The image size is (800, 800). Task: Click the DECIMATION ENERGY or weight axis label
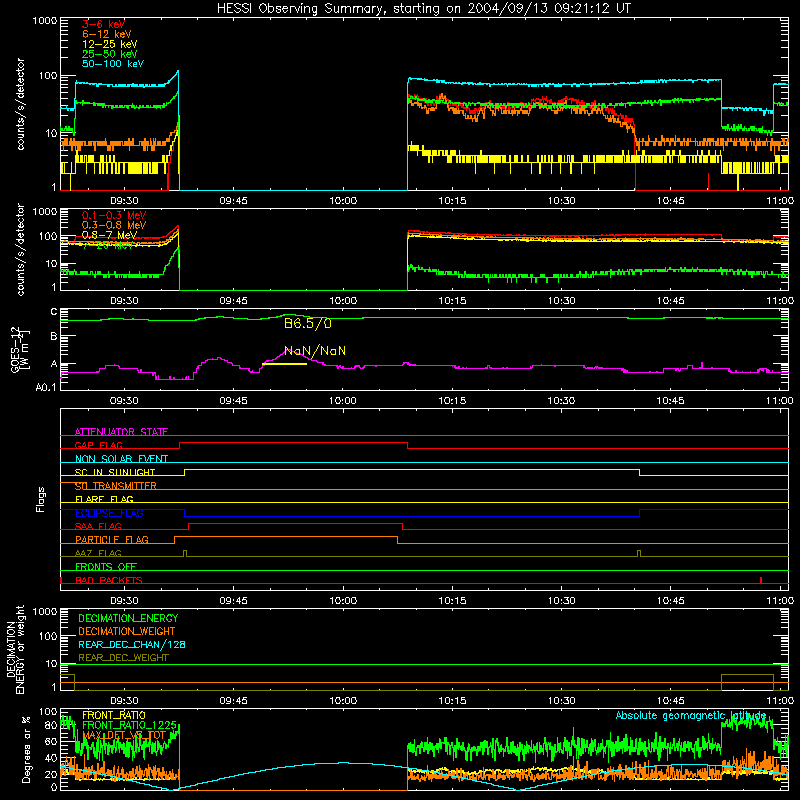tap(15, 650)
